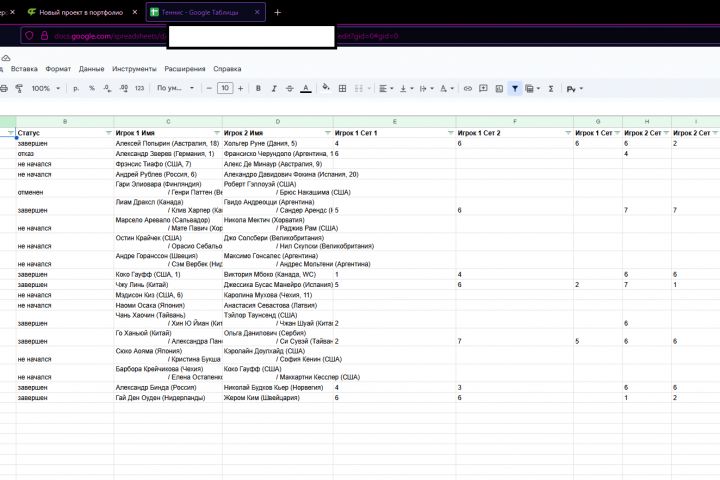The image size is (720, 480).
Task: Open the filter dropdown for Игрок 1 Имя
Action: coord(217,133)
